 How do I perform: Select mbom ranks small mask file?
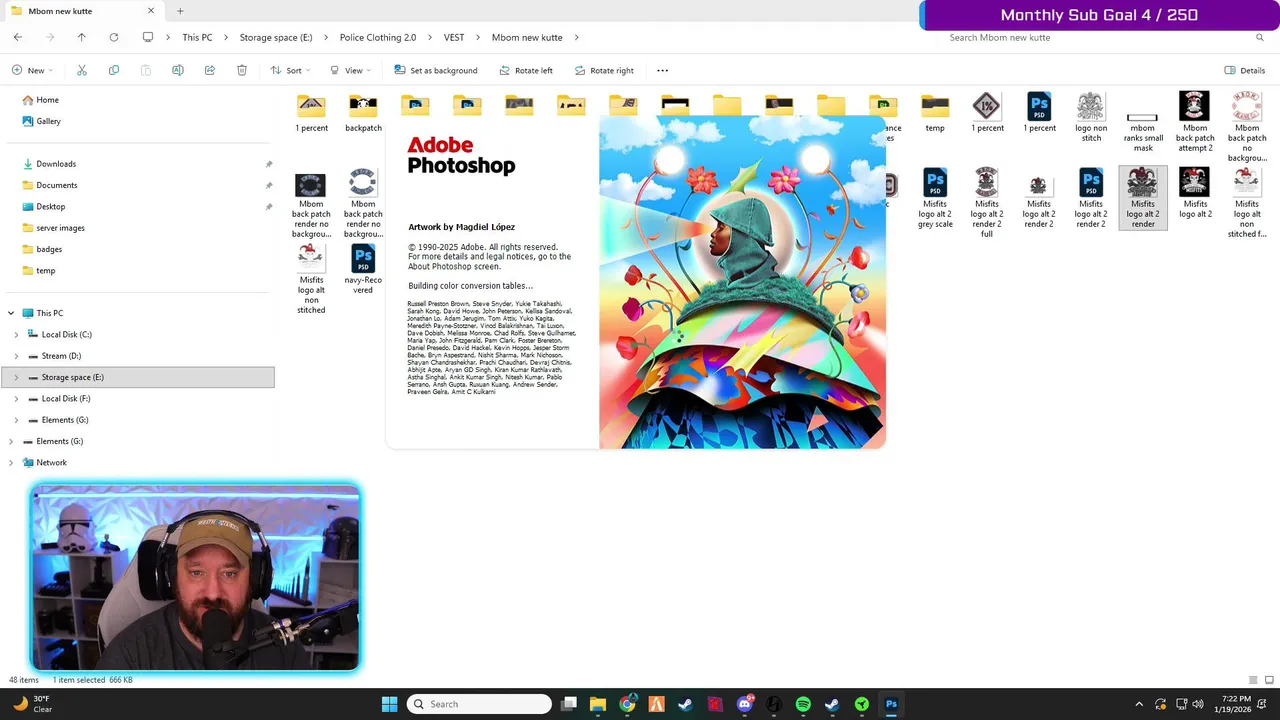[x=1143, y=122]
